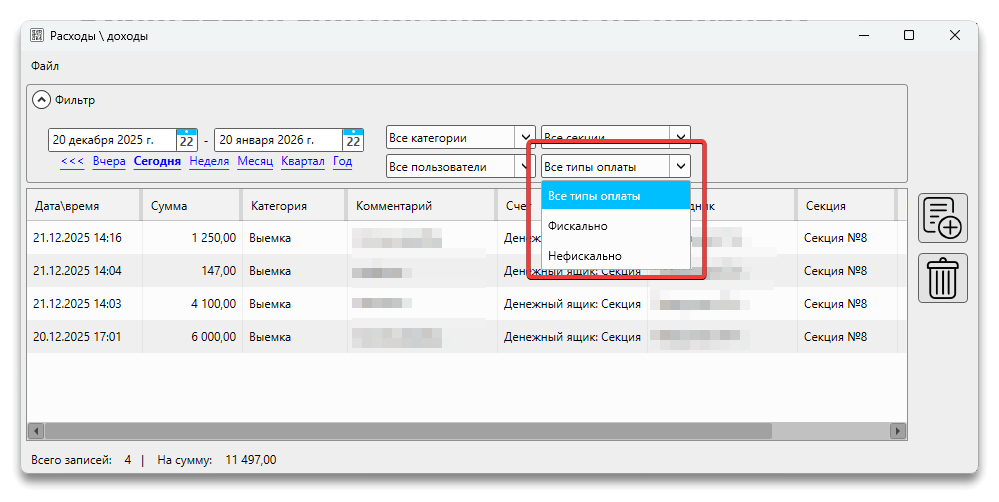The height and width of the screenshot is (502, 999).
Task: Choose Нефискально from the dropdown list
Action: pos(584,256)
